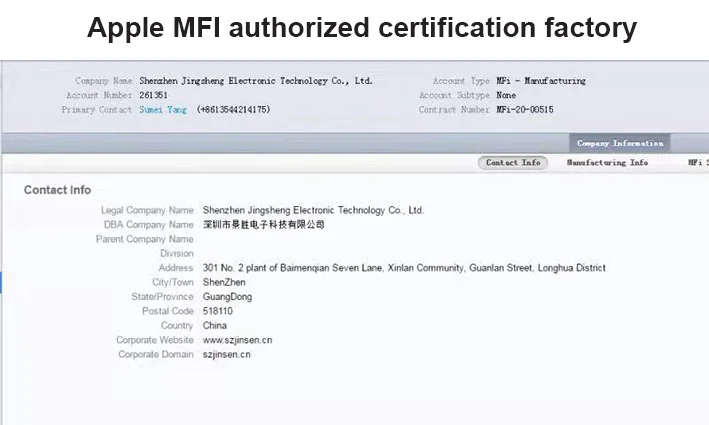
Task: Select the Legal Company Name value
Action: click(313, 210)
